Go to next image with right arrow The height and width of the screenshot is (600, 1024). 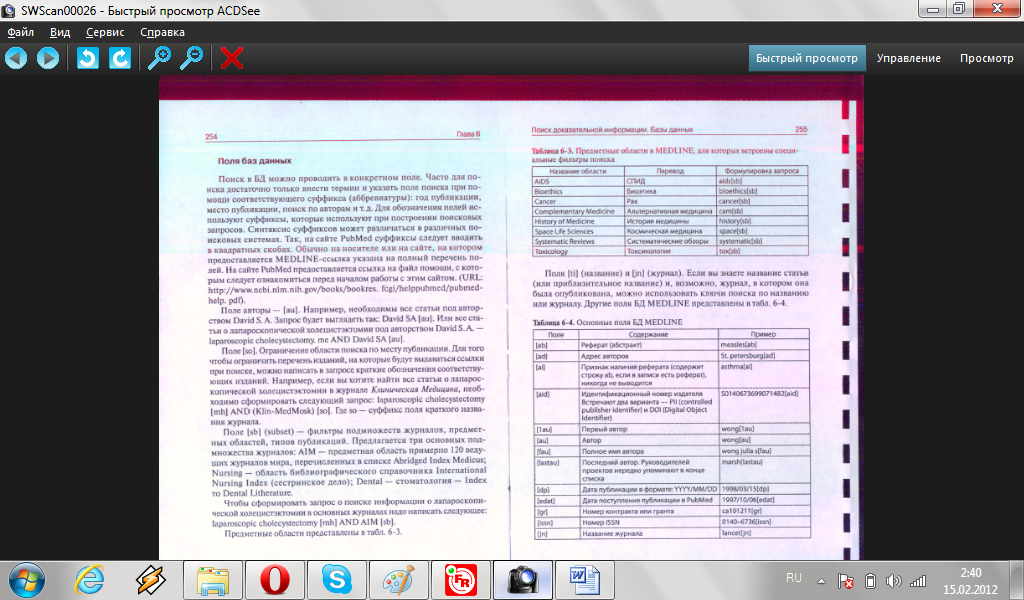click(x=48, y=58)
